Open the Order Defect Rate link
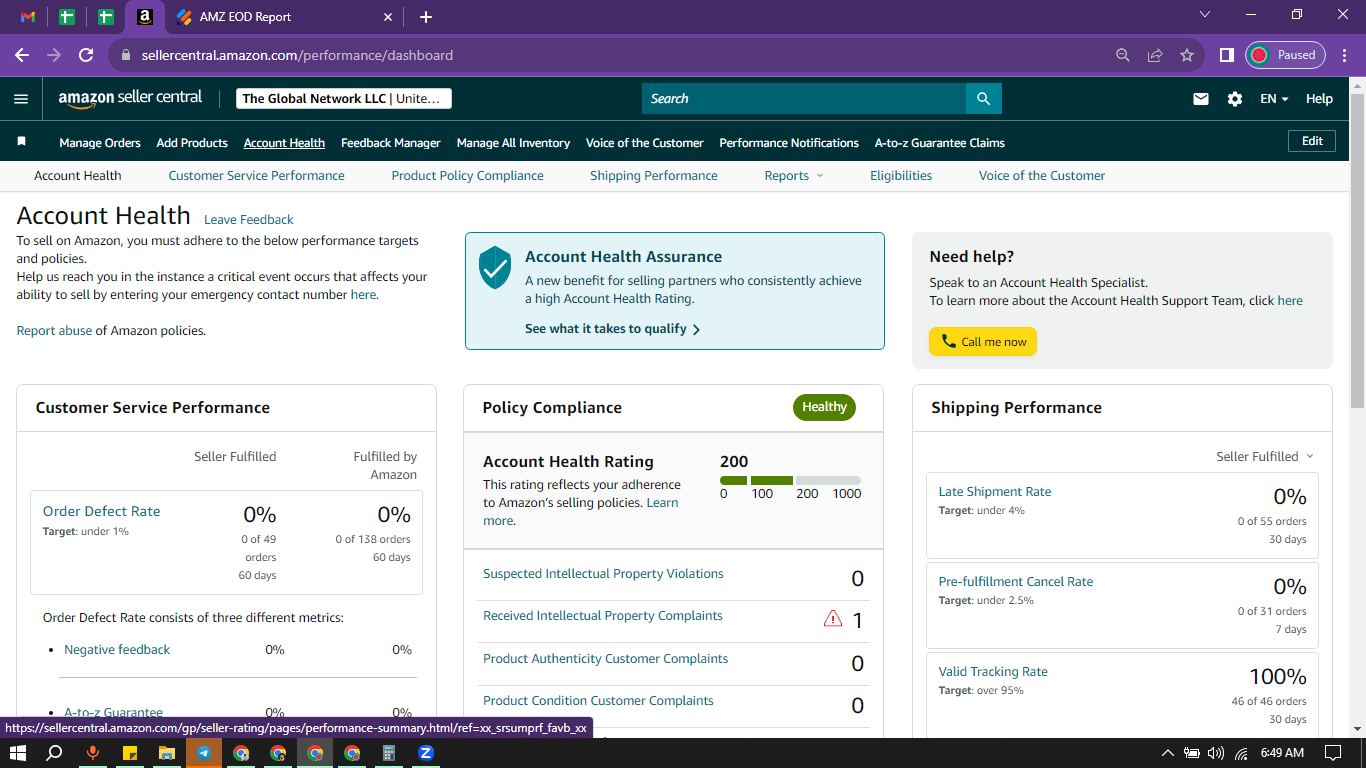 pos(101,511)
